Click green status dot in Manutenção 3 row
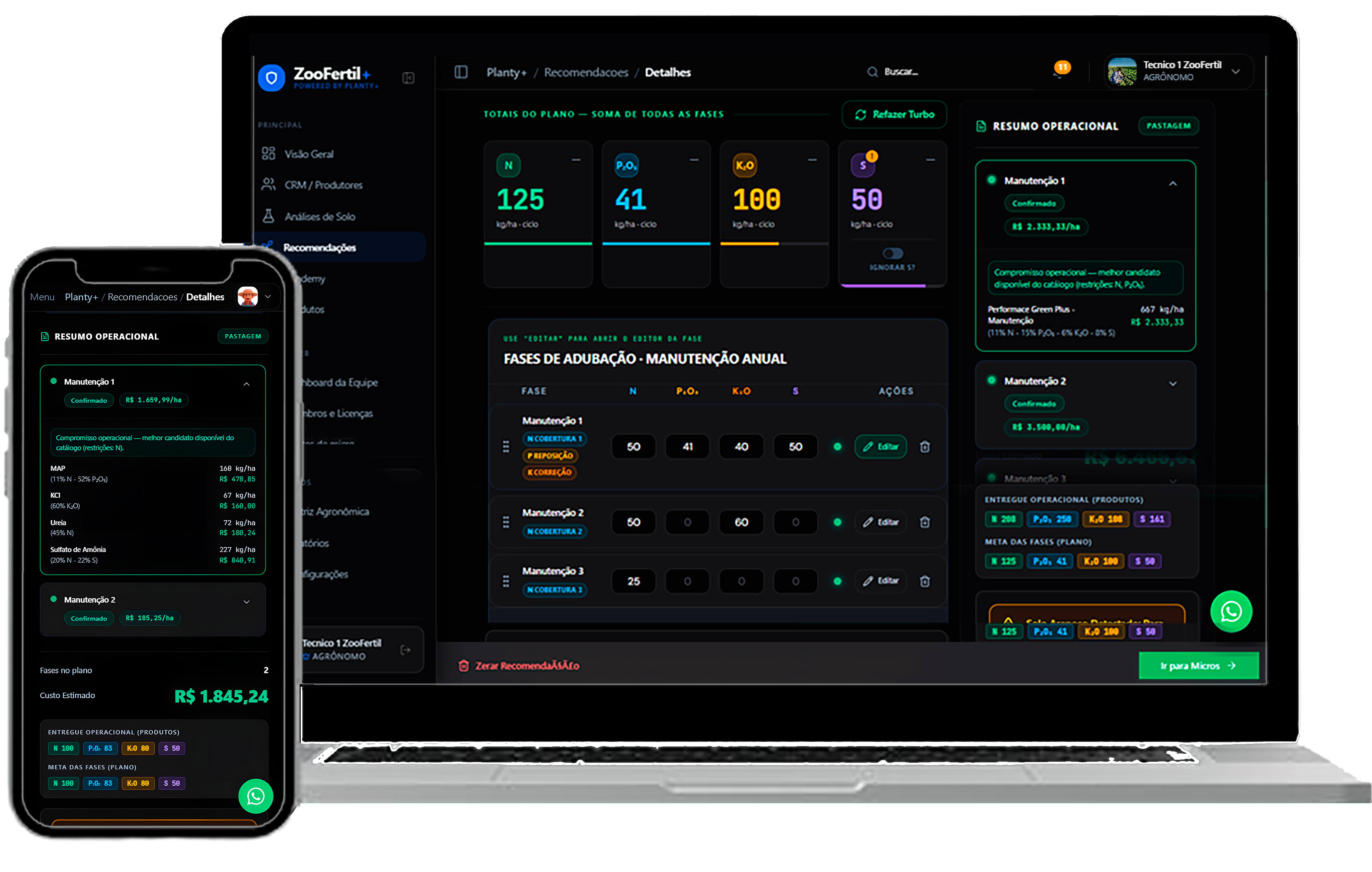1372x872 pixels. (837, 581)
